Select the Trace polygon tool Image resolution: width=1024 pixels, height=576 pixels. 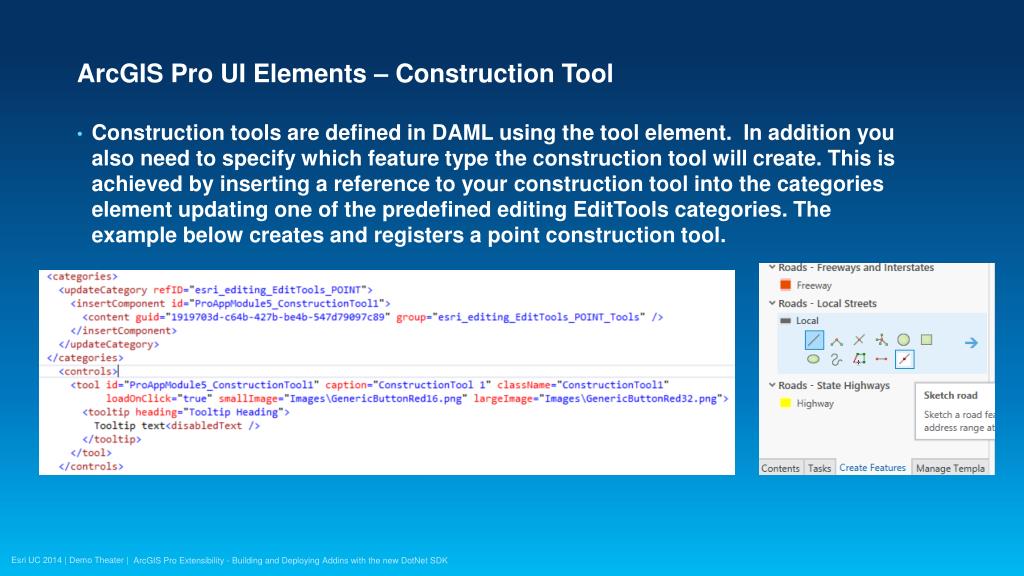click(x=859, y=359)
